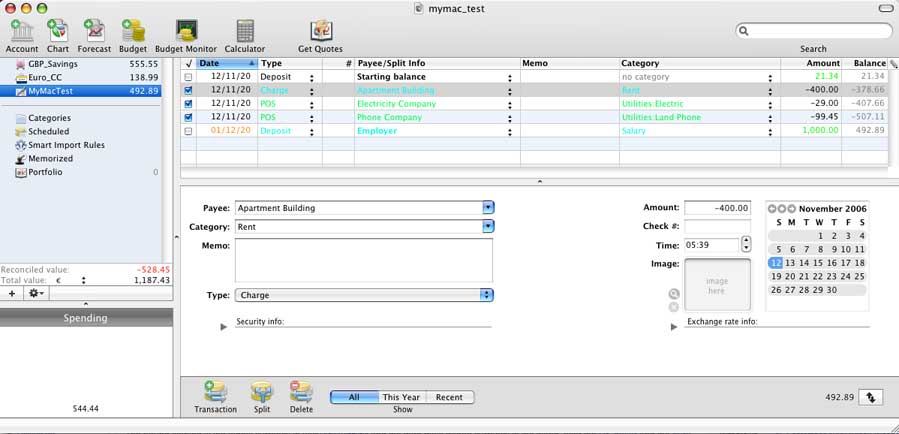Show This Year transactions

point(401,397)
